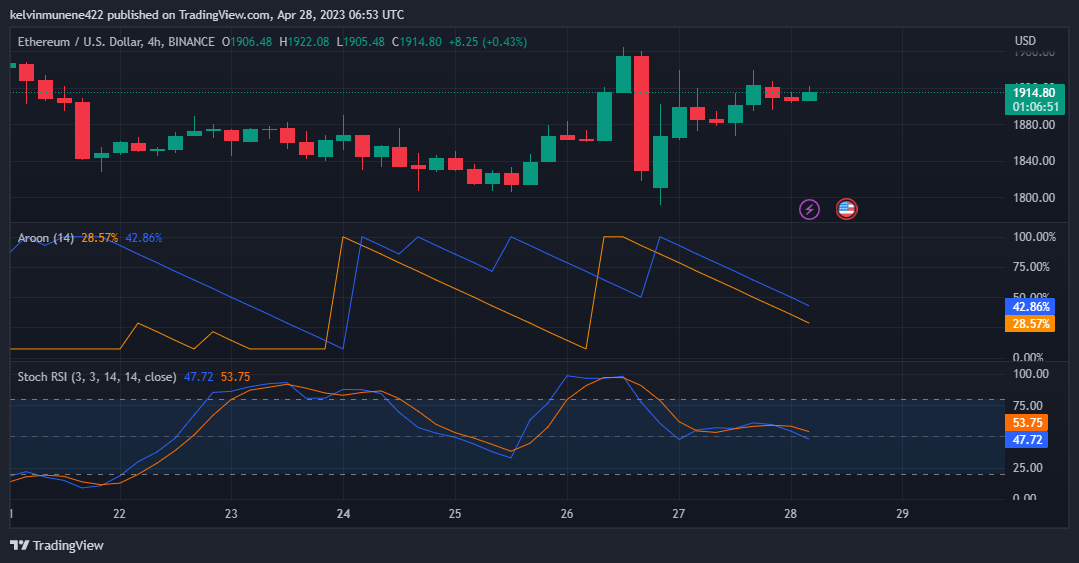Click the blue 47.72 Stoch RSI legend value
1079x563 pixels.
coord(198,377)
